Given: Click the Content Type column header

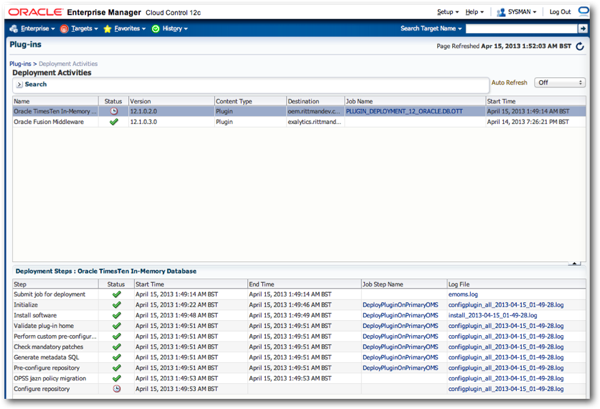Looking at the screenshot, I should click(250, 101).
